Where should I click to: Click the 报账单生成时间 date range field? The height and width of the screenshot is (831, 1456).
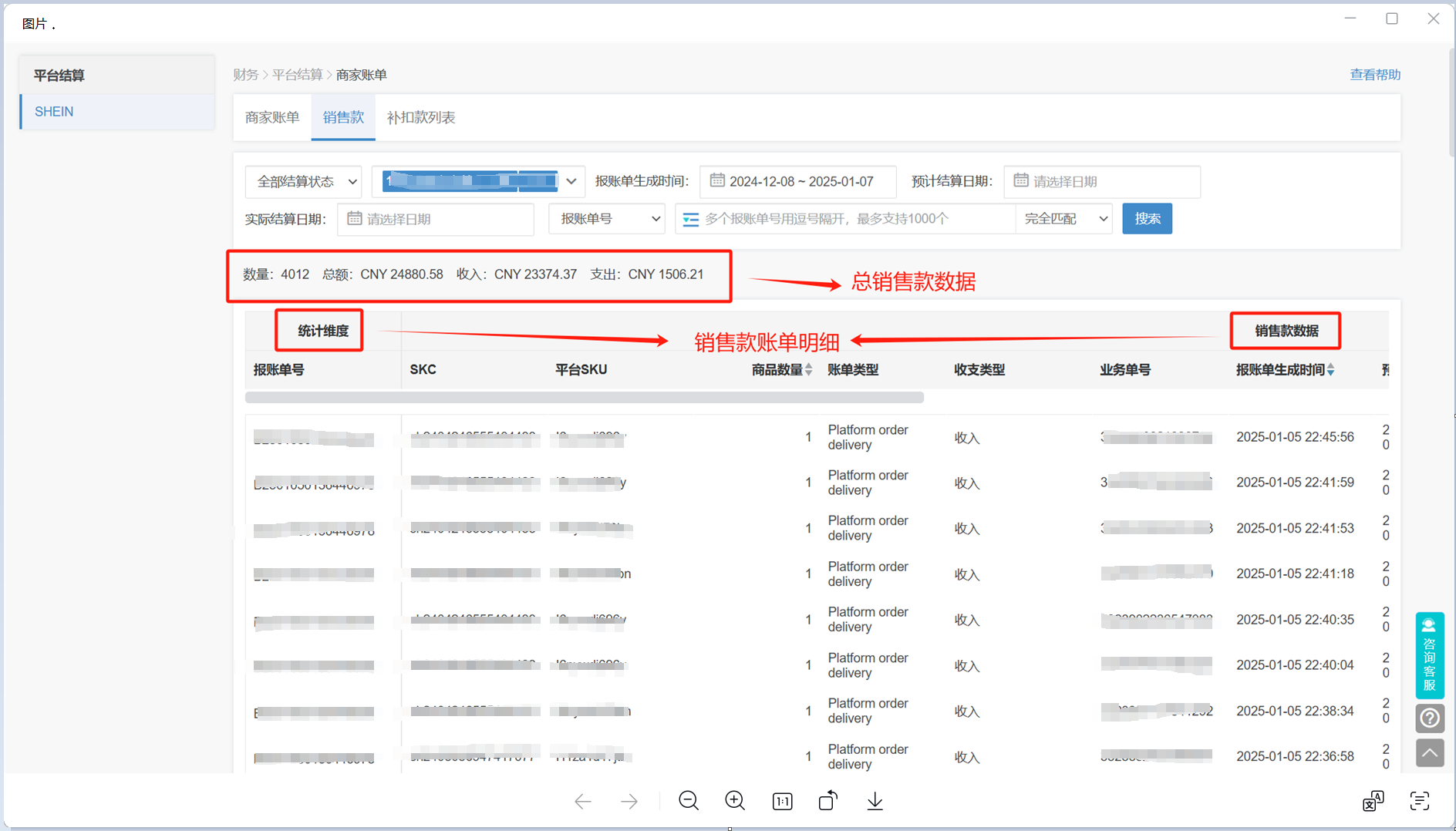798,182
